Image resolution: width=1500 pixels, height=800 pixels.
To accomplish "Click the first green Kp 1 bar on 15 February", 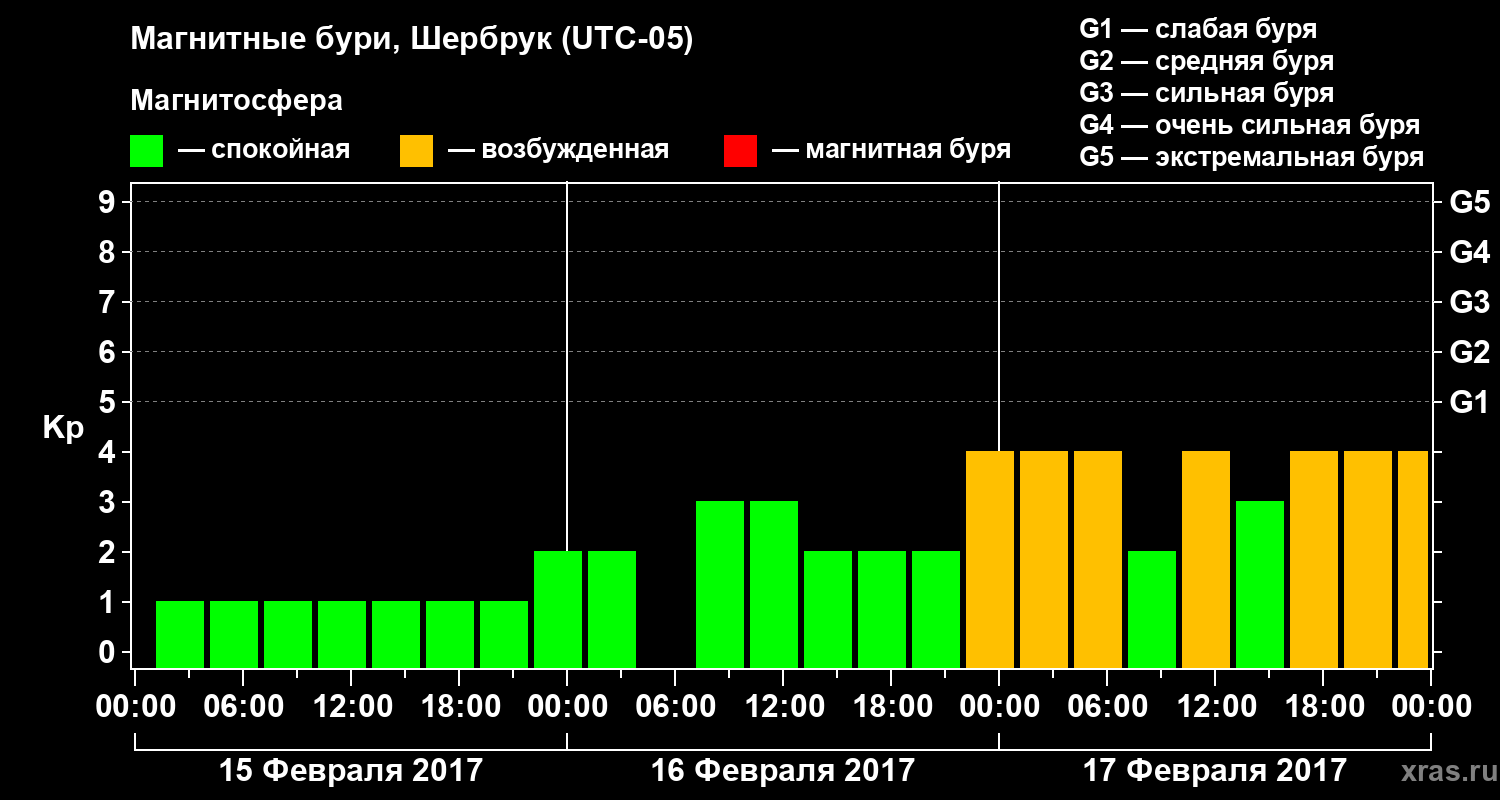I will (180, 634).
